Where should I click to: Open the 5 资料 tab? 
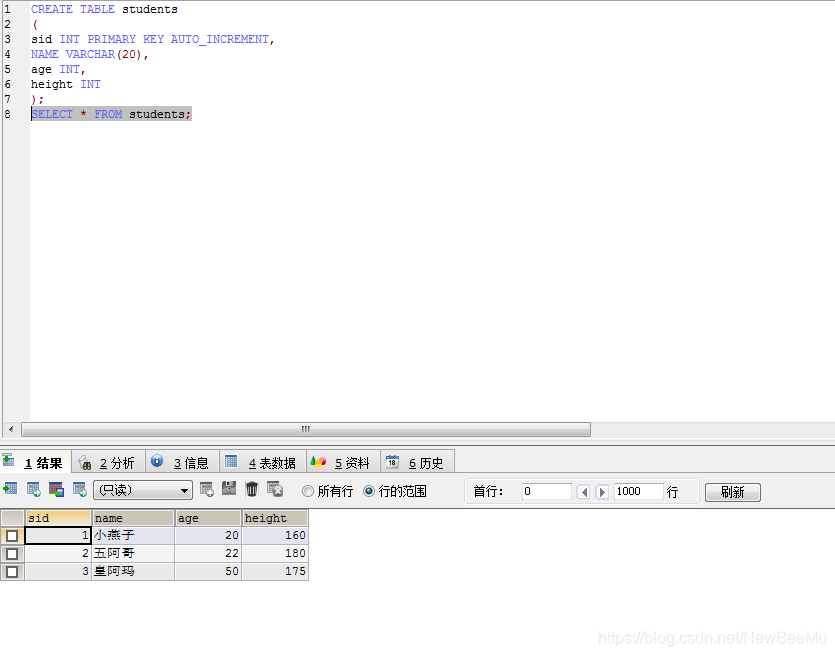tap(343, 462)
